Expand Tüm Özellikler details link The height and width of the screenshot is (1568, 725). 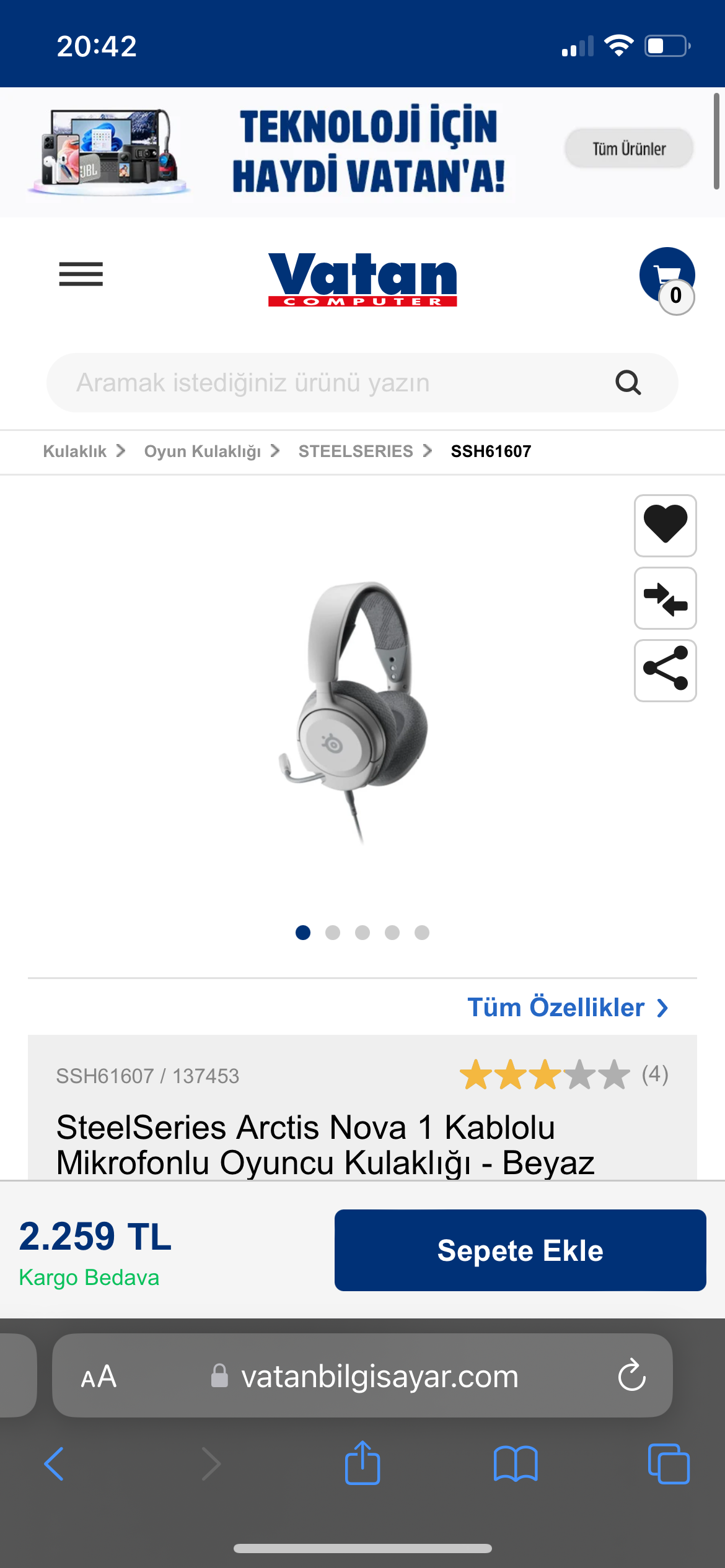568,1008
